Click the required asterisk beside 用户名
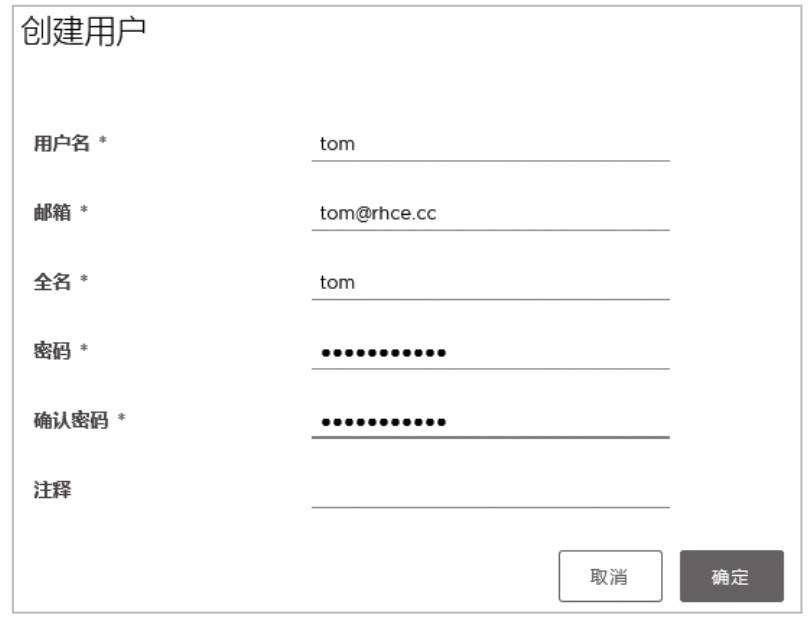 [x=103, y=140]
